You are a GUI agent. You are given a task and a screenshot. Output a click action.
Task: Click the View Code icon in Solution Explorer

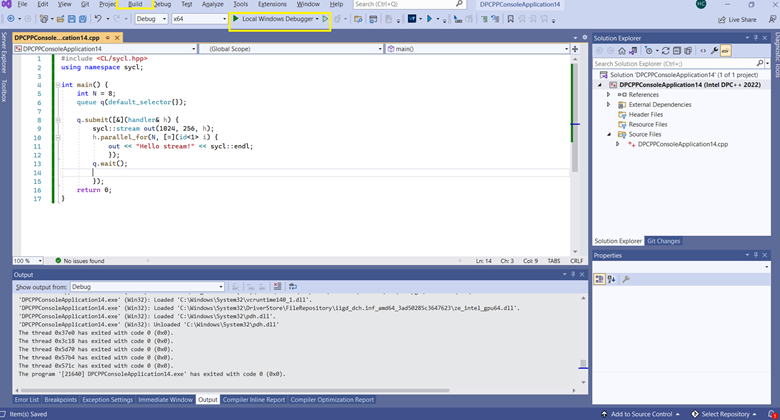pyautogui.click(x=703, y=51)
